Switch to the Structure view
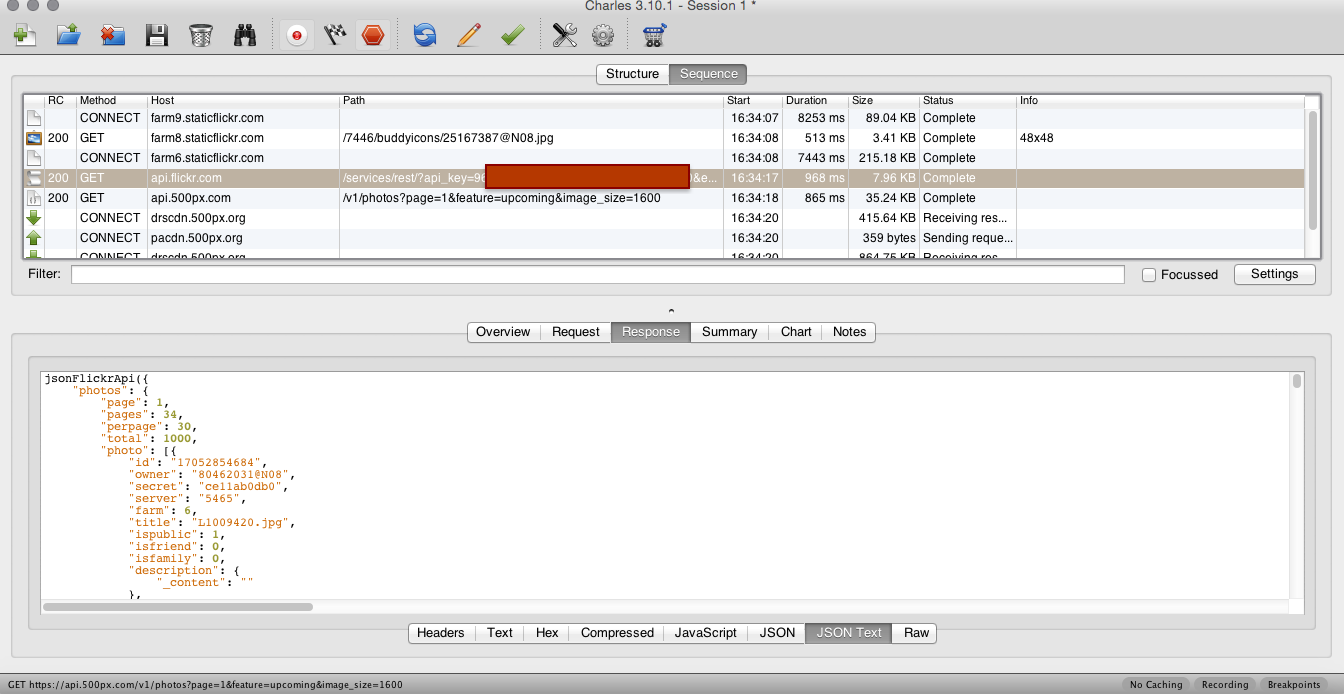Viewport: 1344px width, 694px height. [632, 74]
